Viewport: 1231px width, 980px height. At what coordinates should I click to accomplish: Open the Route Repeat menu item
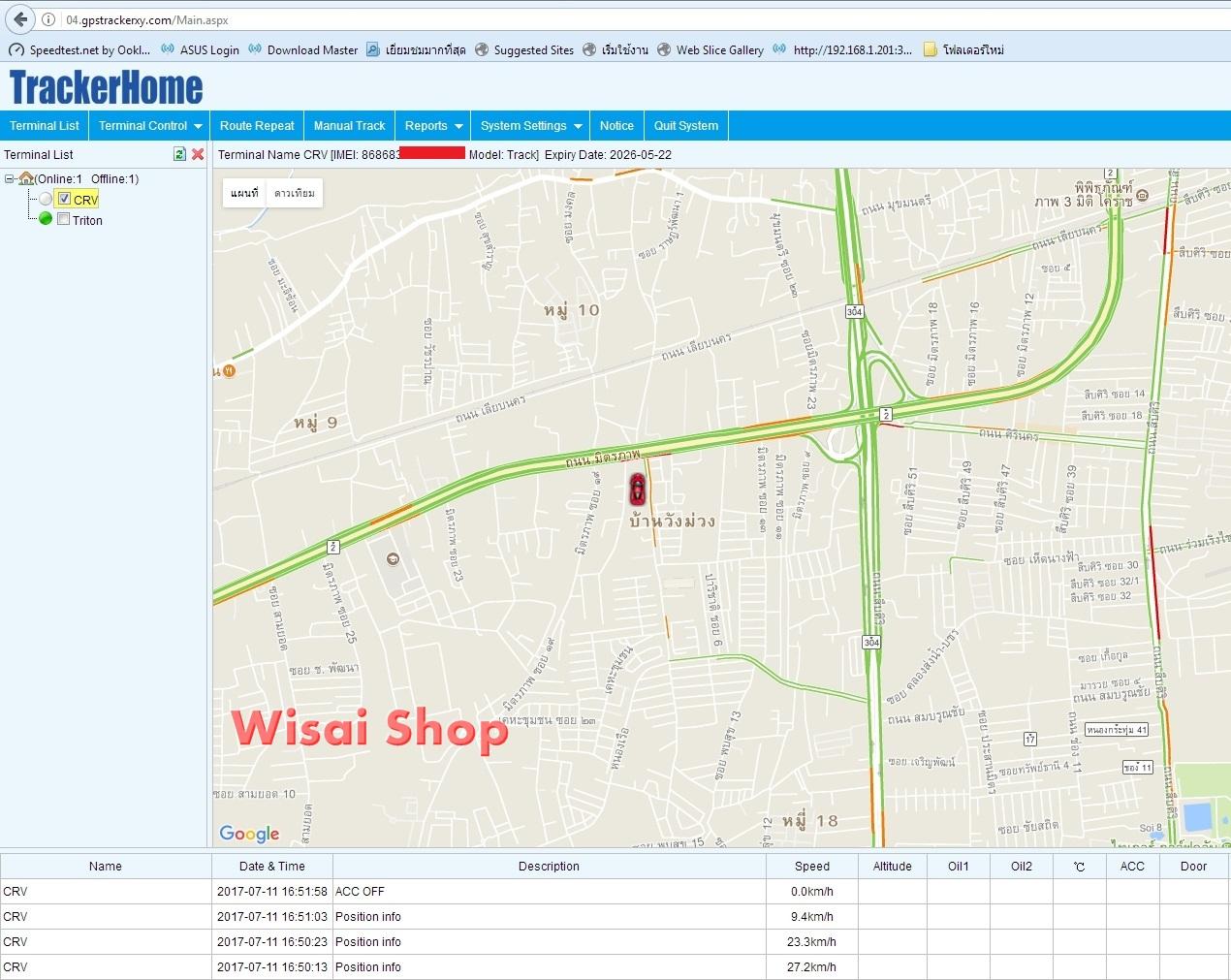[257, 126]
